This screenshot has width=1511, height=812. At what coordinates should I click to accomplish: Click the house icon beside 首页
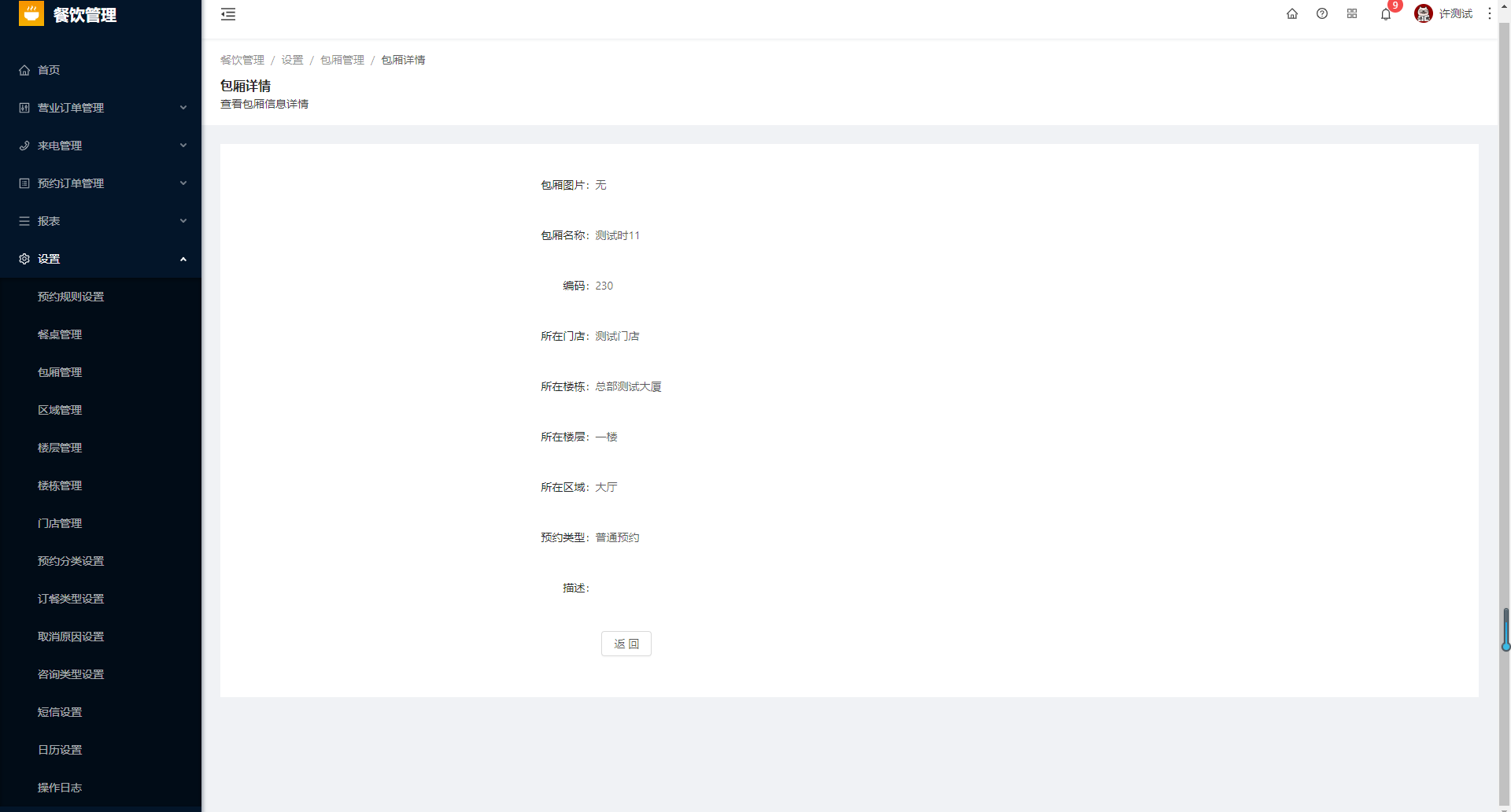click(24, 70)
